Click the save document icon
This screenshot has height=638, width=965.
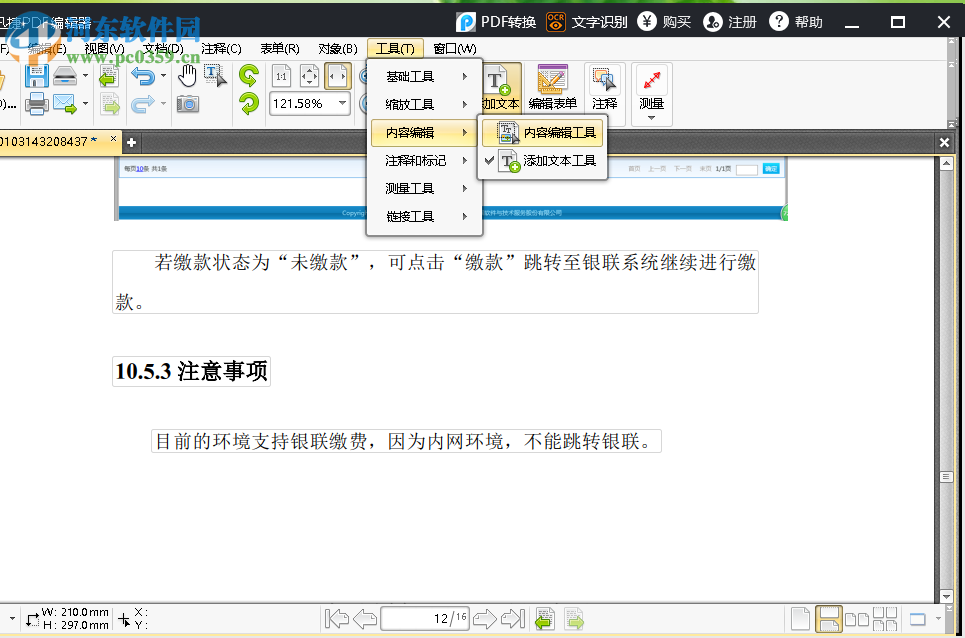37,75
